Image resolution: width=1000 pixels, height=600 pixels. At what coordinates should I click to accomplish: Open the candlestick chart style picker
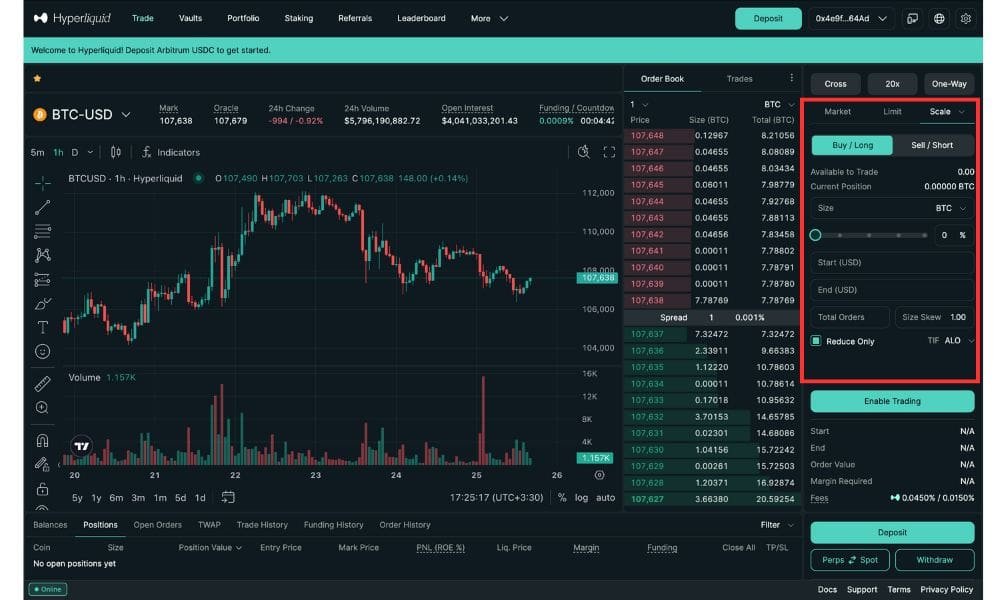(115, 152)
